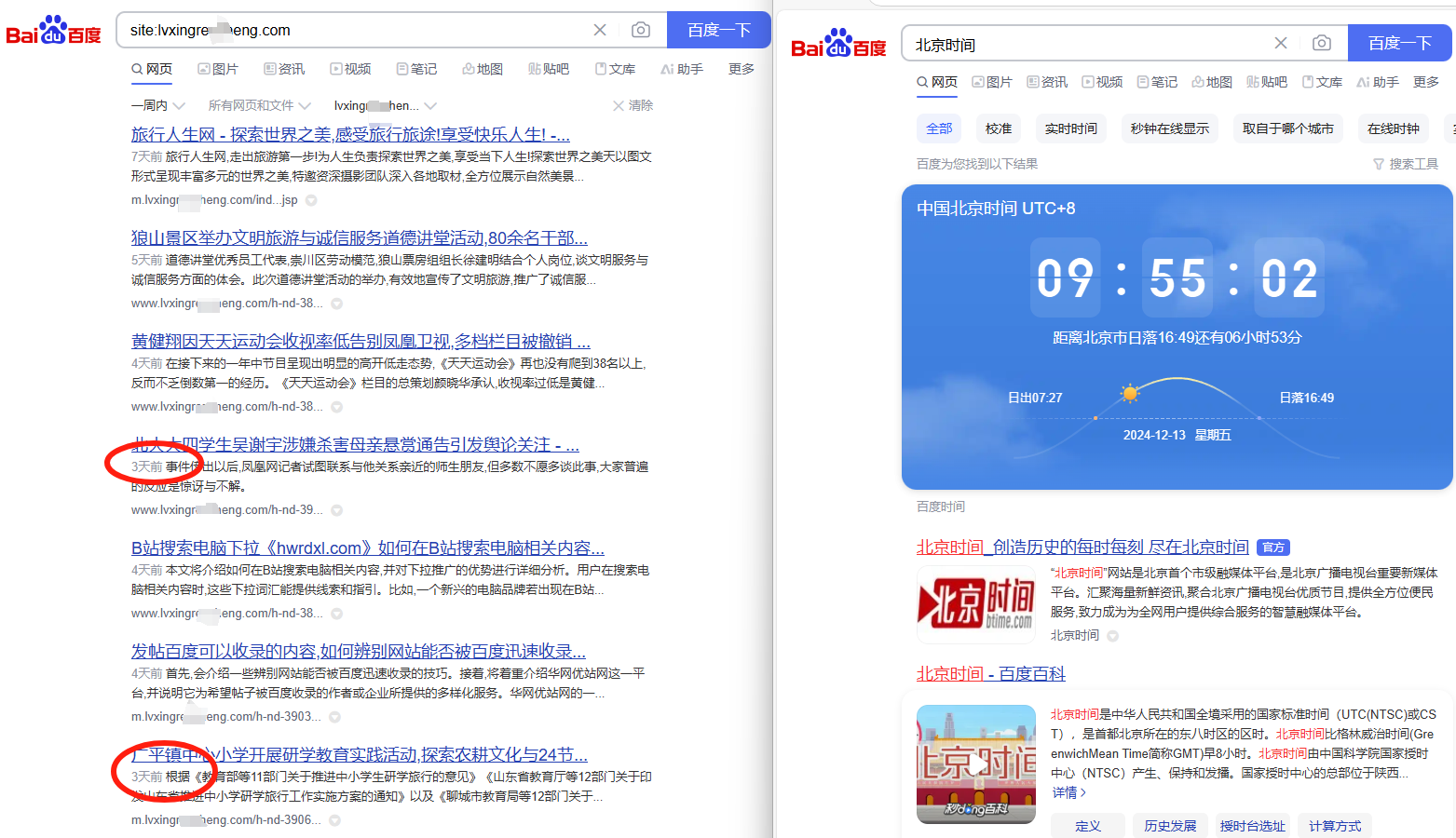Play the 北京时间 秒懂百科 video thumbnail

point(976,764)
